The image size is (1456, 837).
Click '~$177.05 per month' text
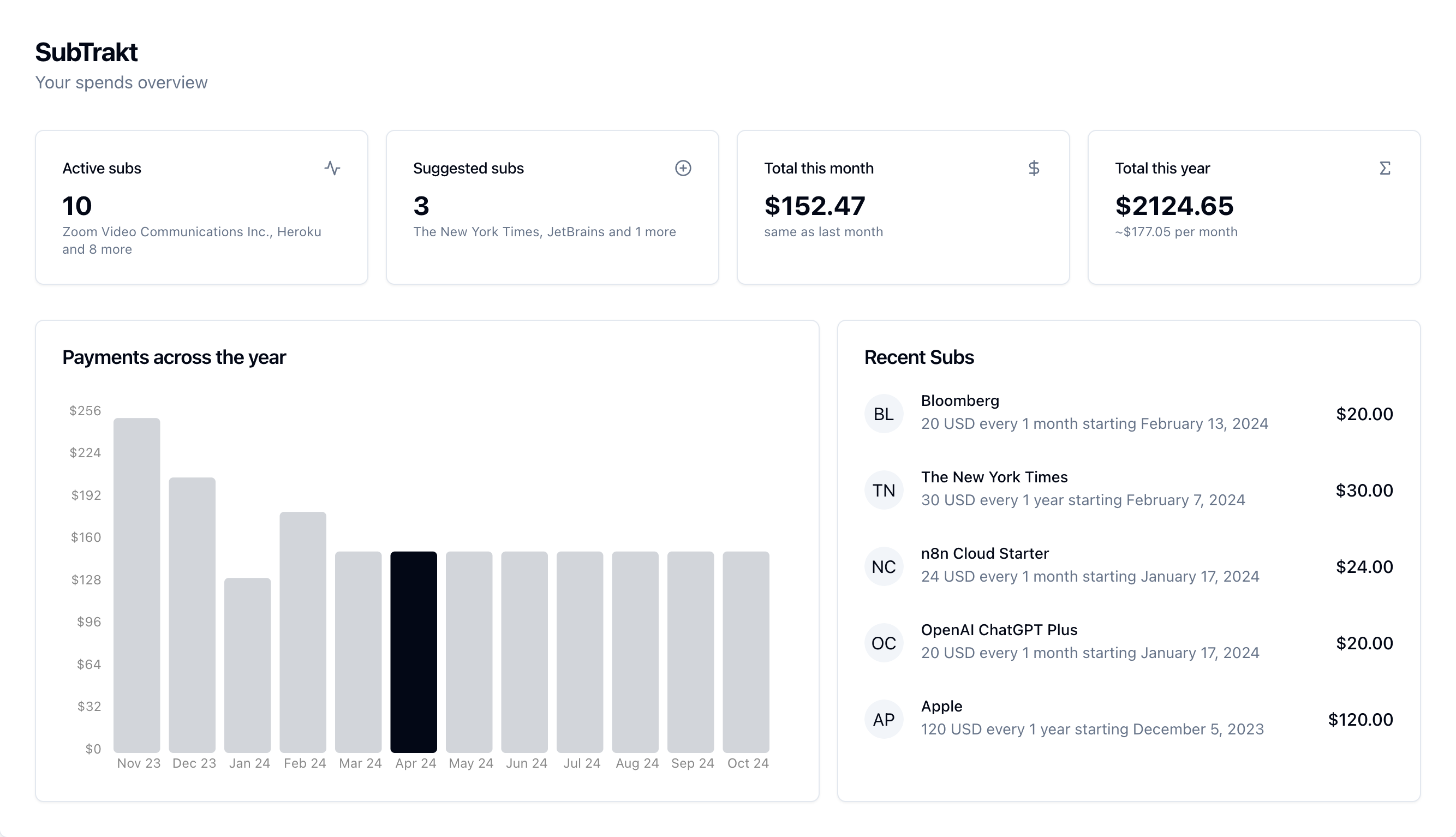pyautogui.click(x=1176, y=232)
